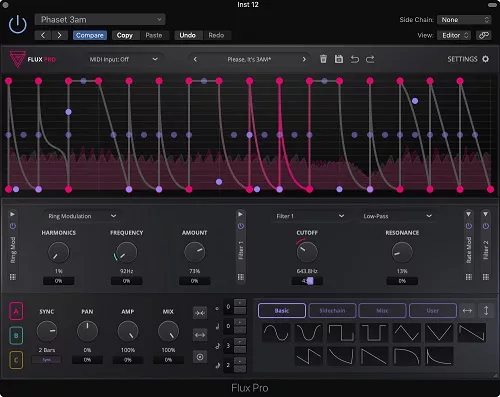Increase the whole note count stepper

240,303
